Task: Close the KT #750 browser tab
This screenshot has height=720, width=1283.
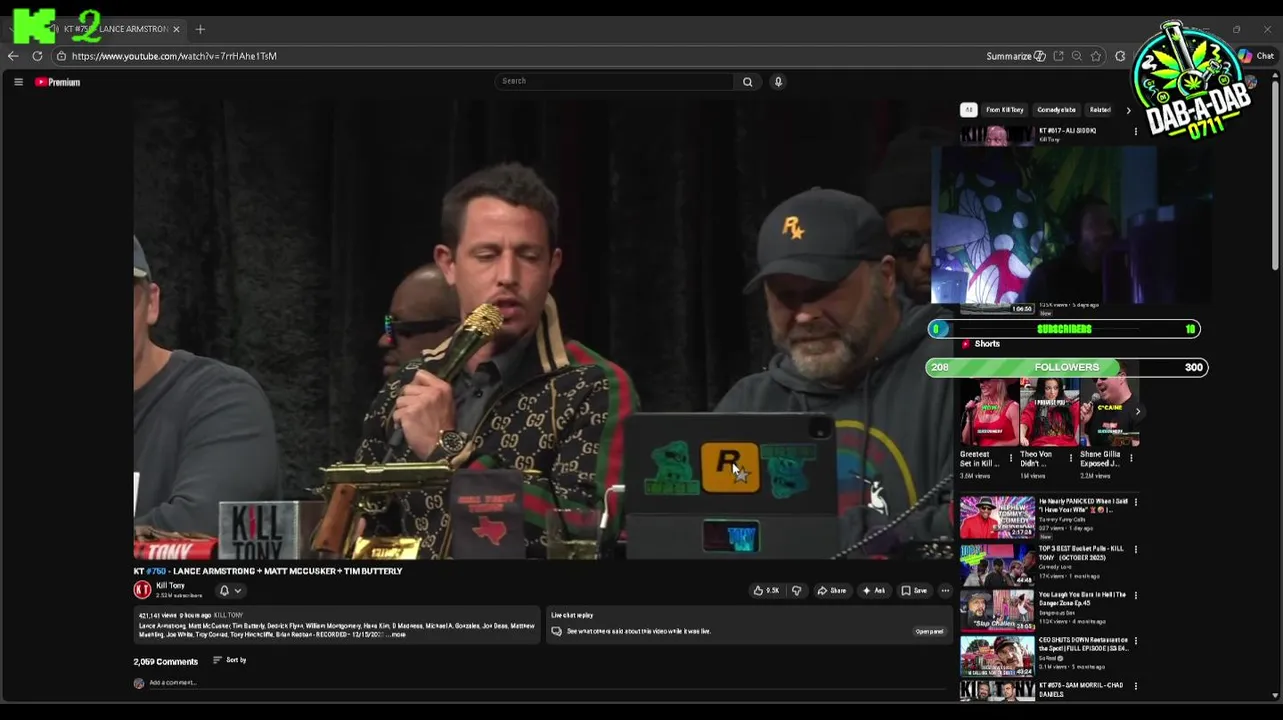Action: pos(176,29)
